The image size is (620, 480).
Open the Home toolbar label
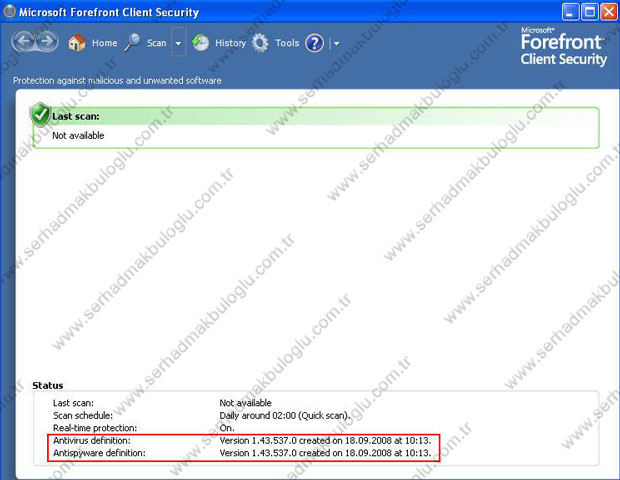pyautogui.click(x=104, y=43)
